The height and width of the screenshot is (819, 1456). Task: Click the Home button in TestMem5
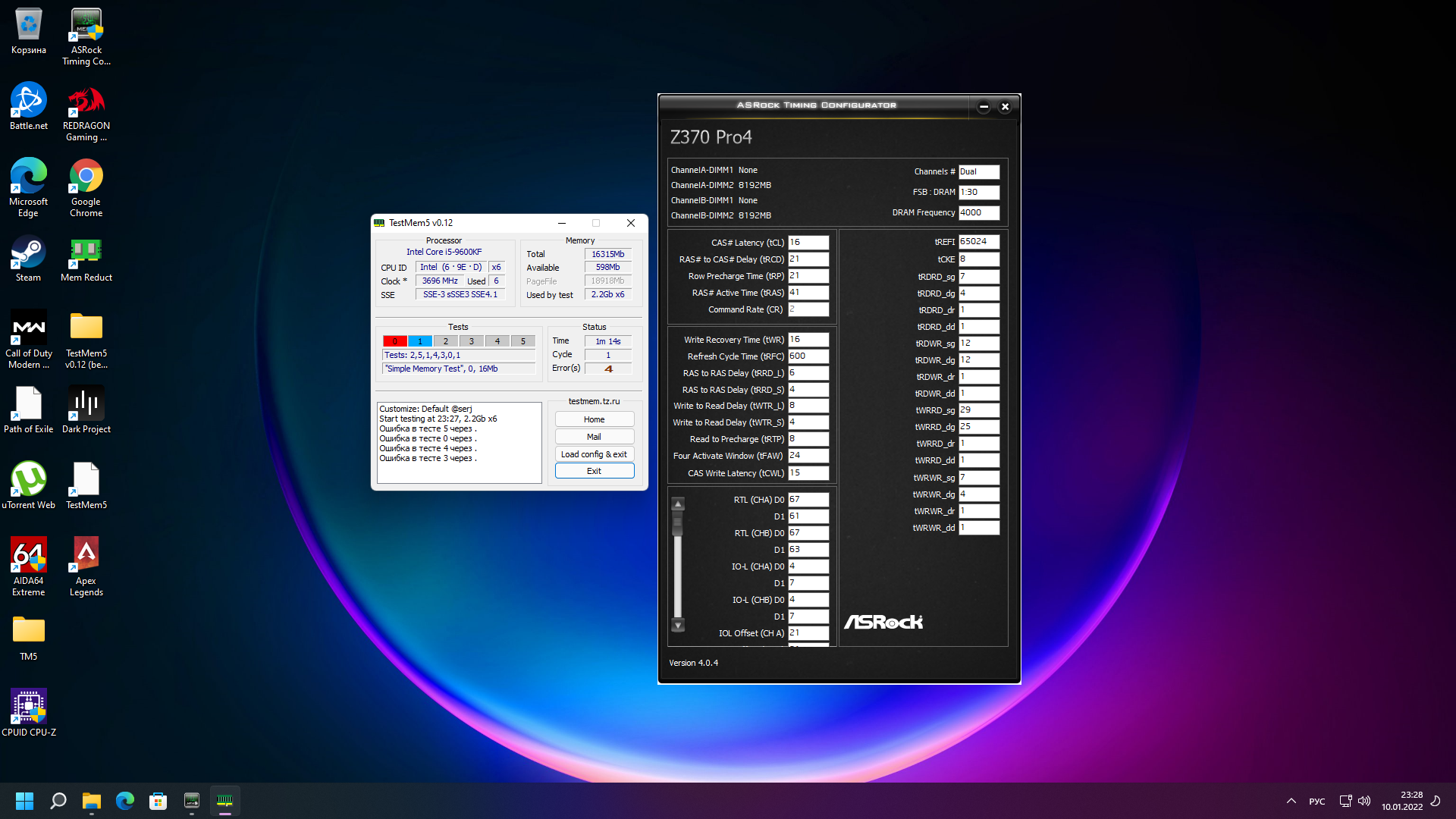(594, 419)
